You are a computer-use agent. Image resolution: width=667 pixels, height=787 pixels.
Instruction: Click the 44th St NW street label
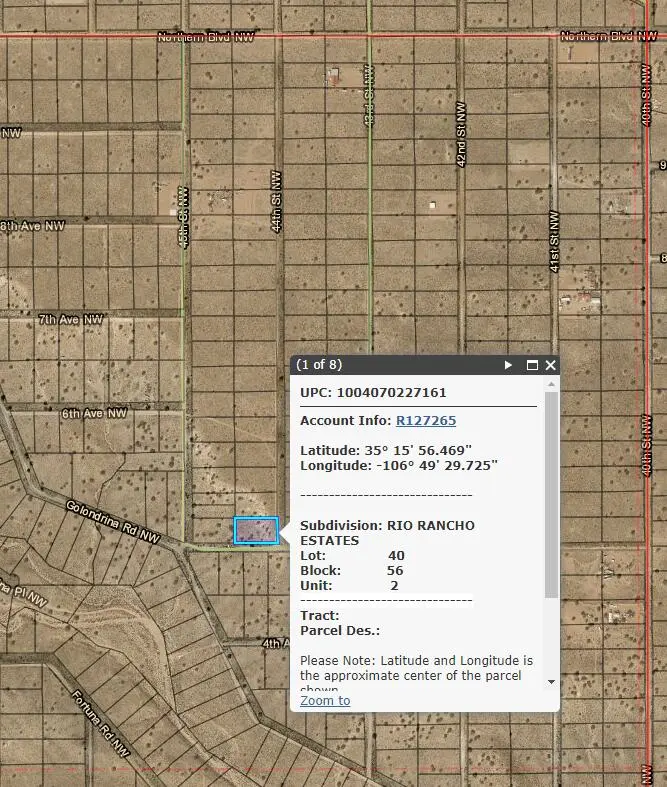277,201
